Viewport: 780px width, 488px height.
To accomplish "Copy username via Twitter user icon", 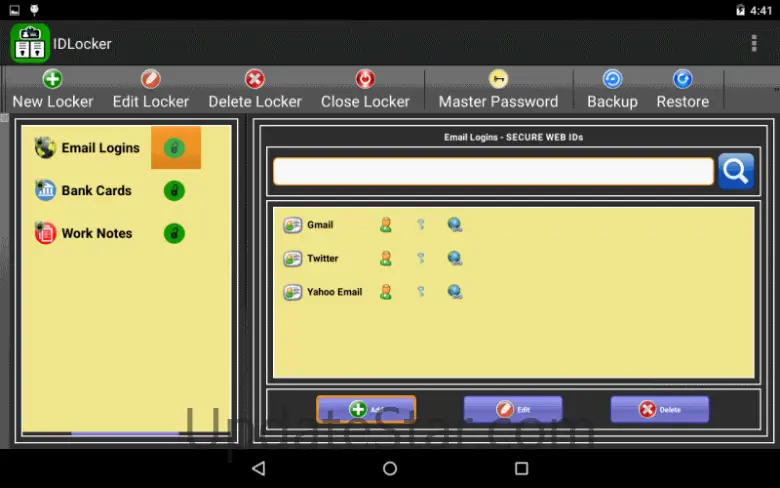I will [x=386, y=258].
